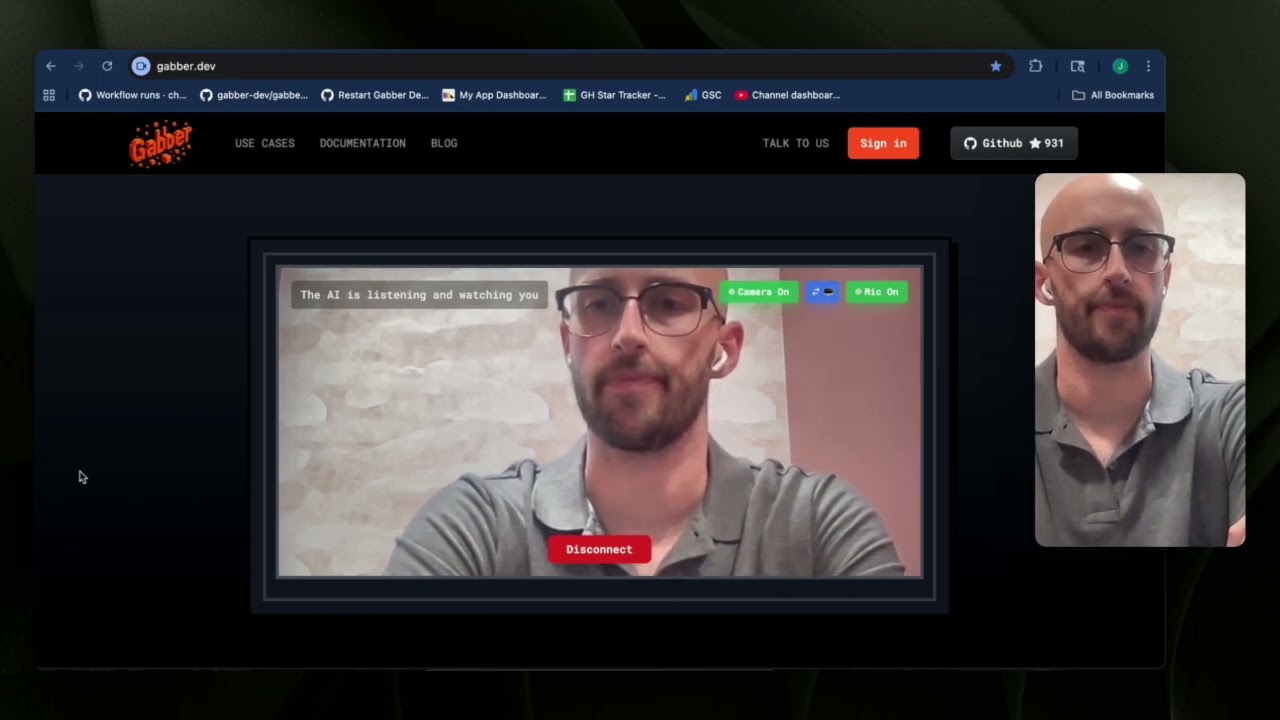The width and height of the screenshot is (1280, 720).
Task: Open the GH Star Tracker bookmark
Action: pos(614,95)
